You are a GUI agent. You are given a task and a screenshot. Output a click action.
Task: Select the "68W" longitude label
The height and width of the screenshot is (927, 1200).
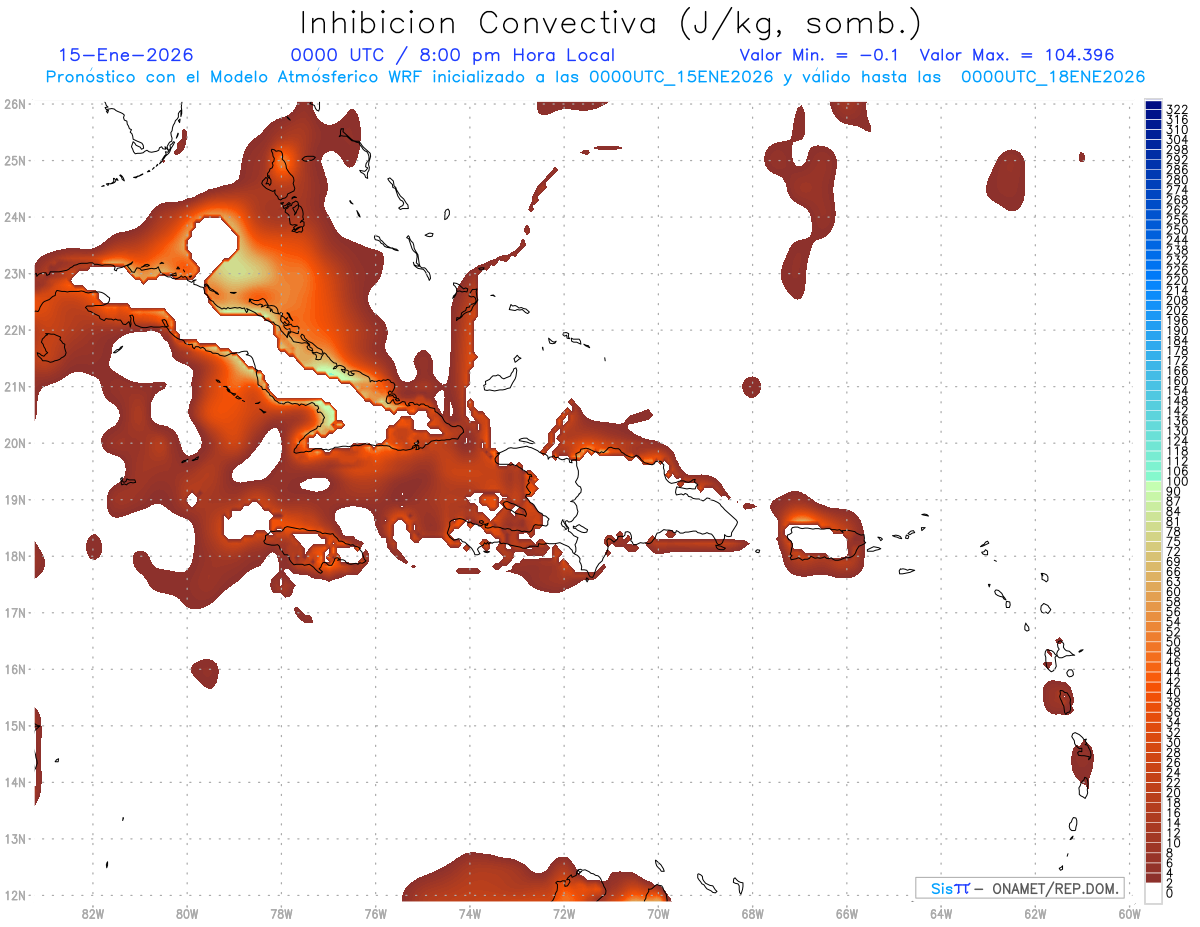click(753, 914)
